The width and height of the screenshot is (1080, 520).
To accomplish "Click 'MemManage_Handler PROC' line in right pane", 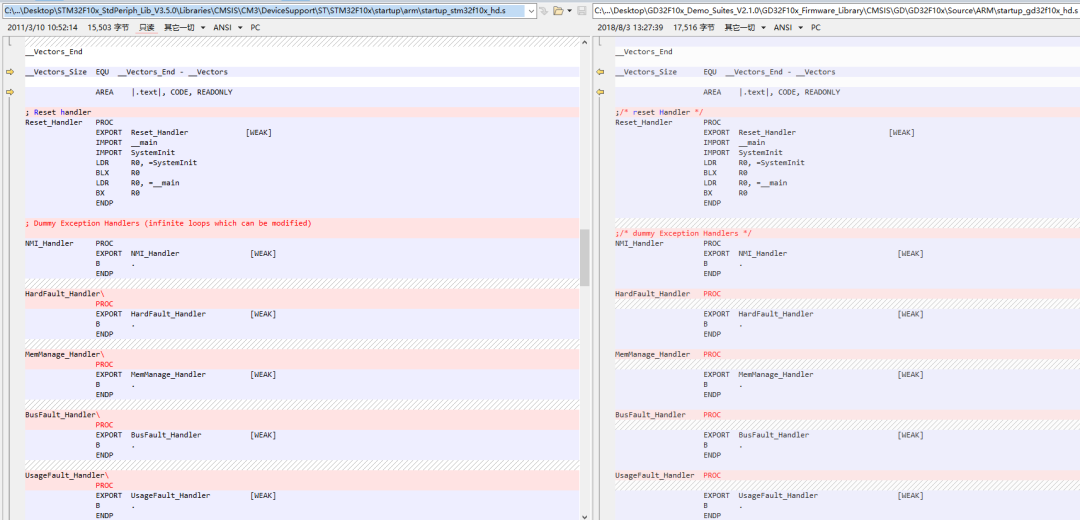I will pyautogui.click(x=667, y=354).
